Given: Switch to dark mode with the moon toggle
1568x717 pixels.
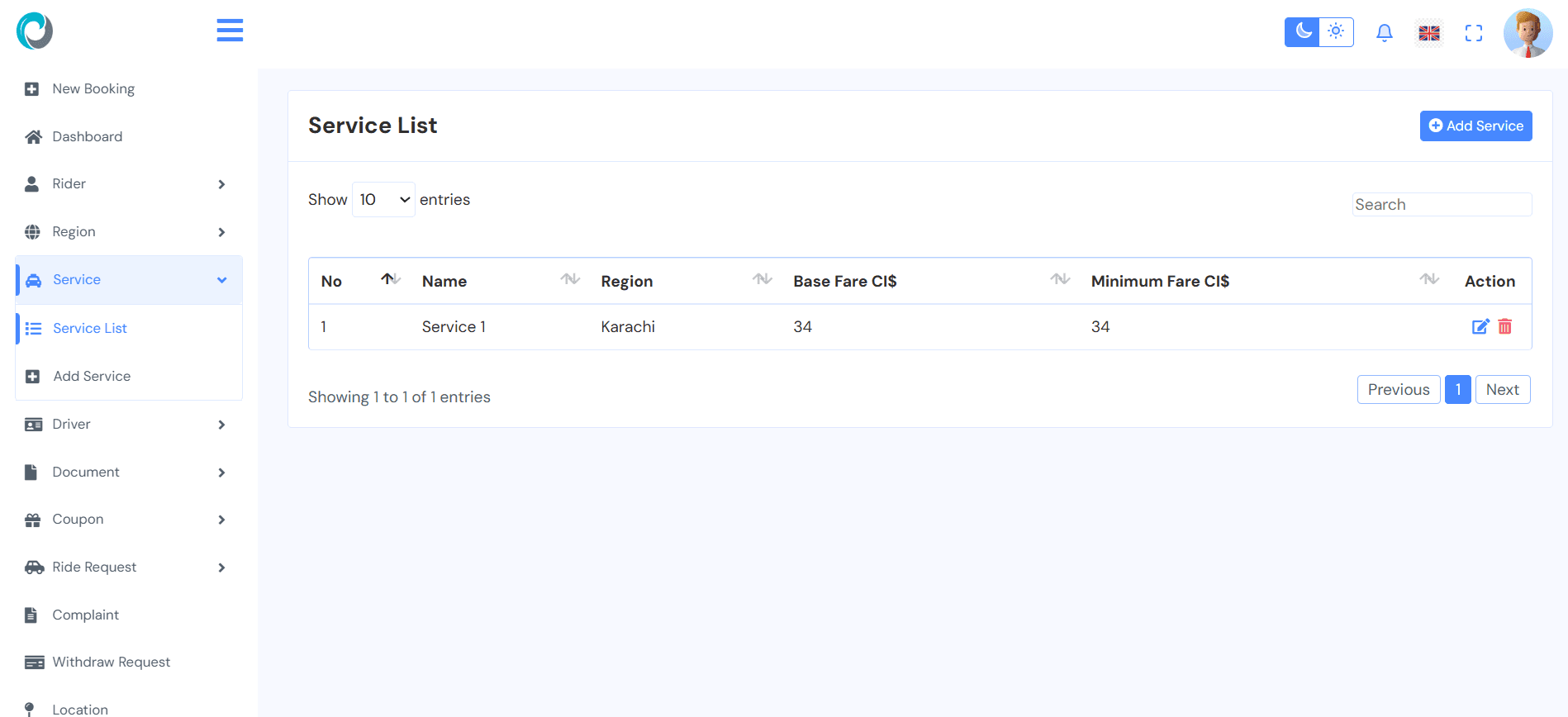Looking at the screenshot, I should click(1303, 32).
